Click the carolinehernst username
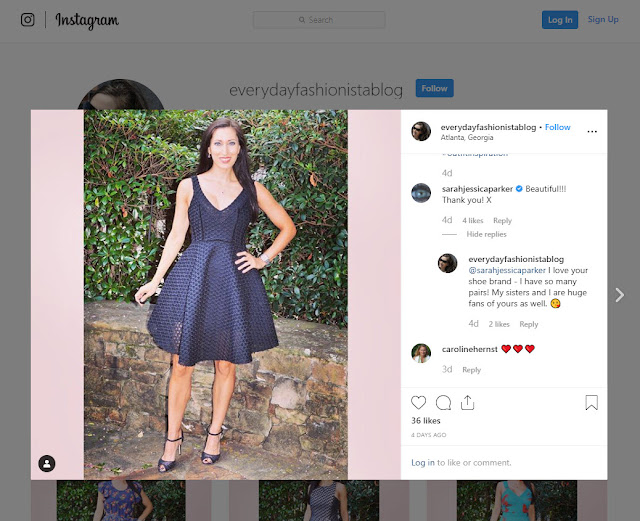640x521 pixels. (469, 349)
